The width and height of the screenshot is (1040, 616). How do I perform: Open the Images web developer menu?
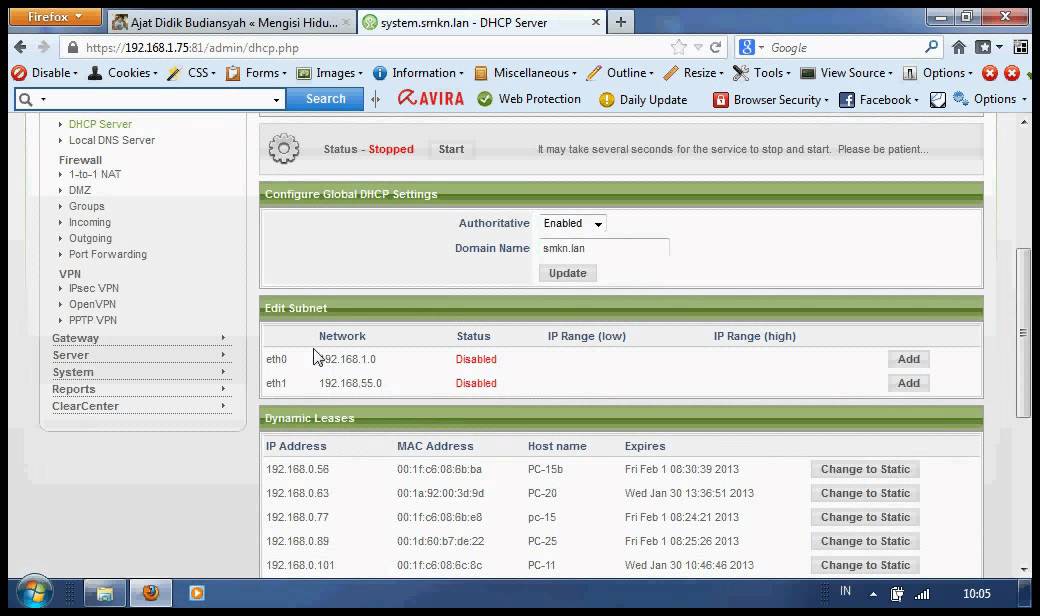tap(330, 73)
